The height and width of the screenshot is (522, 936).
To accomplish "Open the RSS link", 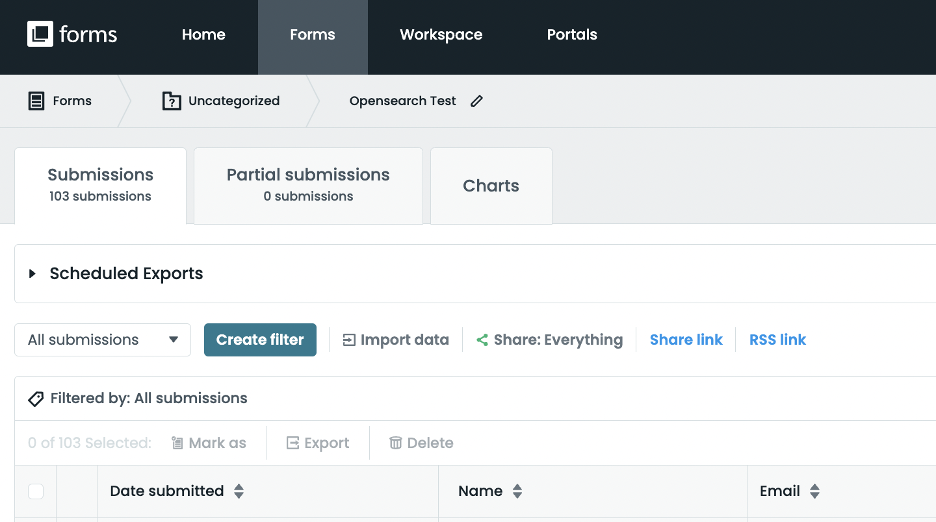I will tap(777, 340).
